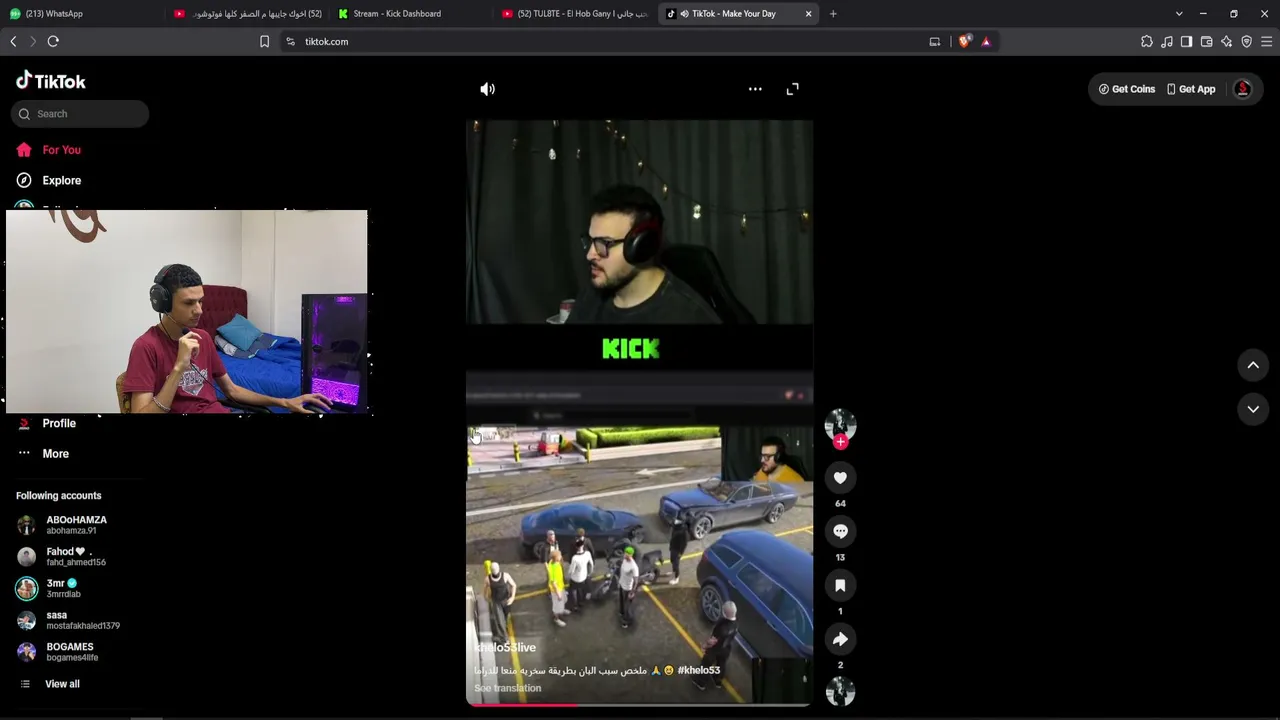1280x720 pixels.
Task: Click the Get Coins button
Action: pyautogui.click(x=1126, y=89)
